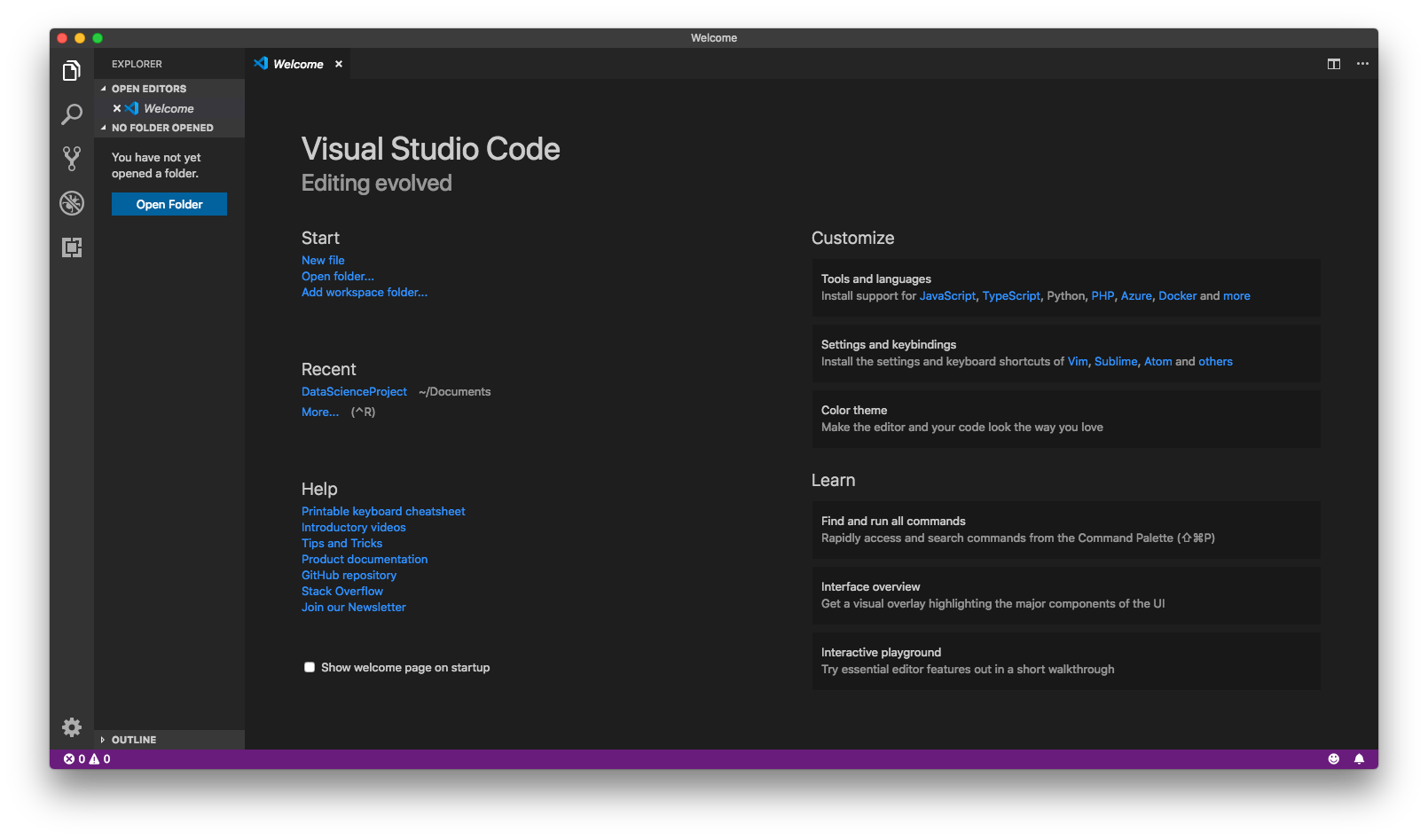This screenshot has height=840, width=1428.
Task: Open the Extensions view icon
Action: pos(72,247)
